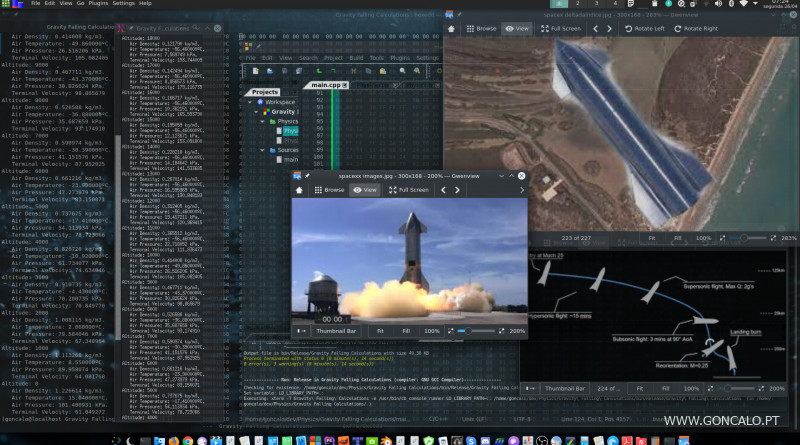Toggle View mode in the spacexx images window
800x445 pixels.
tap(365, 190)
